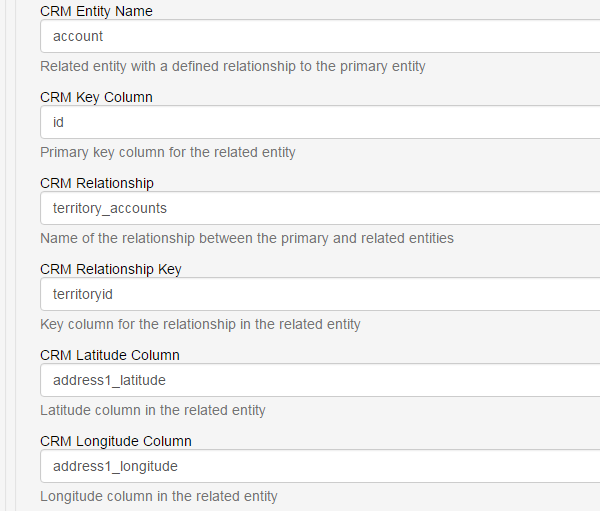Click the "Longitude column in the related entity" hint

tap(159, 497)
